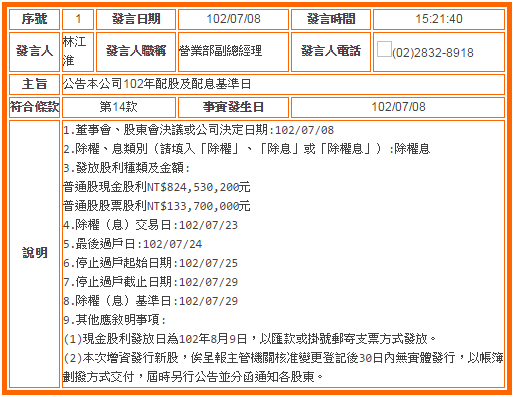Select the 第14款 clause cell
Image resolution: width=514 pixels, height=397 pixels.
(119, 107)
